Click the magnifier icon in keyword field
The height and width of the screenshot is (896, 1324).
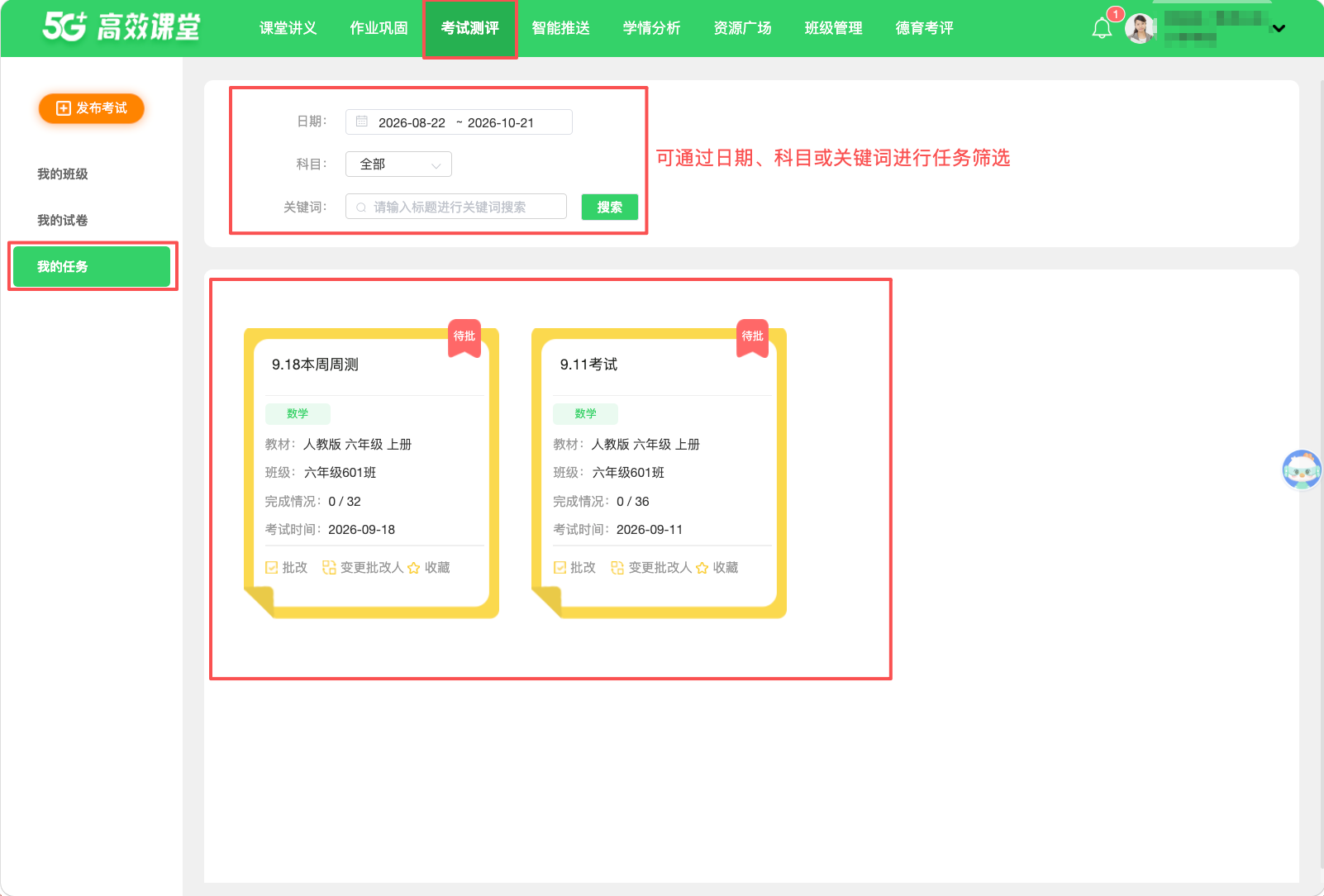(x=361, y=207)
